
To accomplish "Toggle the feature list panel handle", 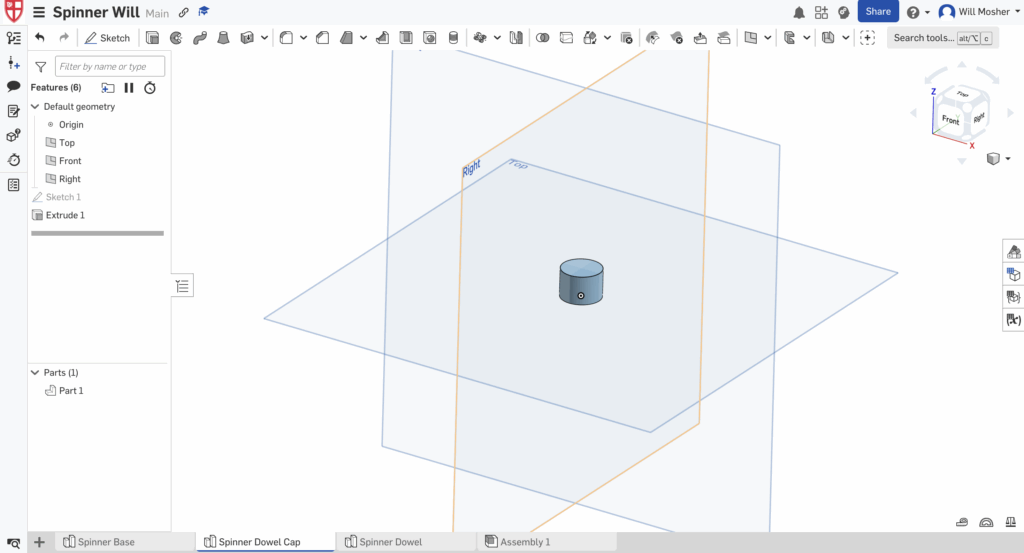I will click(182, 286).
